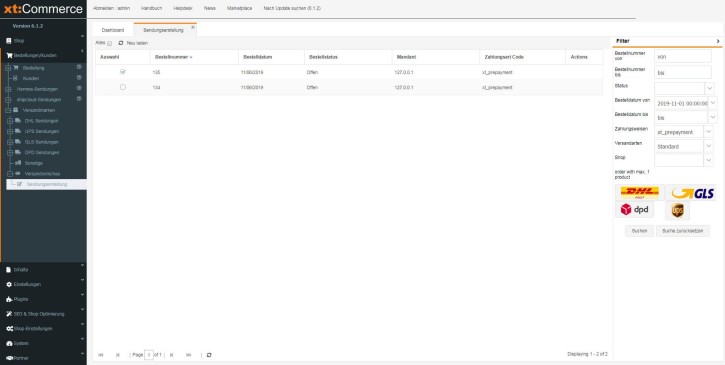725x365 pixels.
Task: Expand the DHL Sendungen tree node
Action: click(10, 121)
